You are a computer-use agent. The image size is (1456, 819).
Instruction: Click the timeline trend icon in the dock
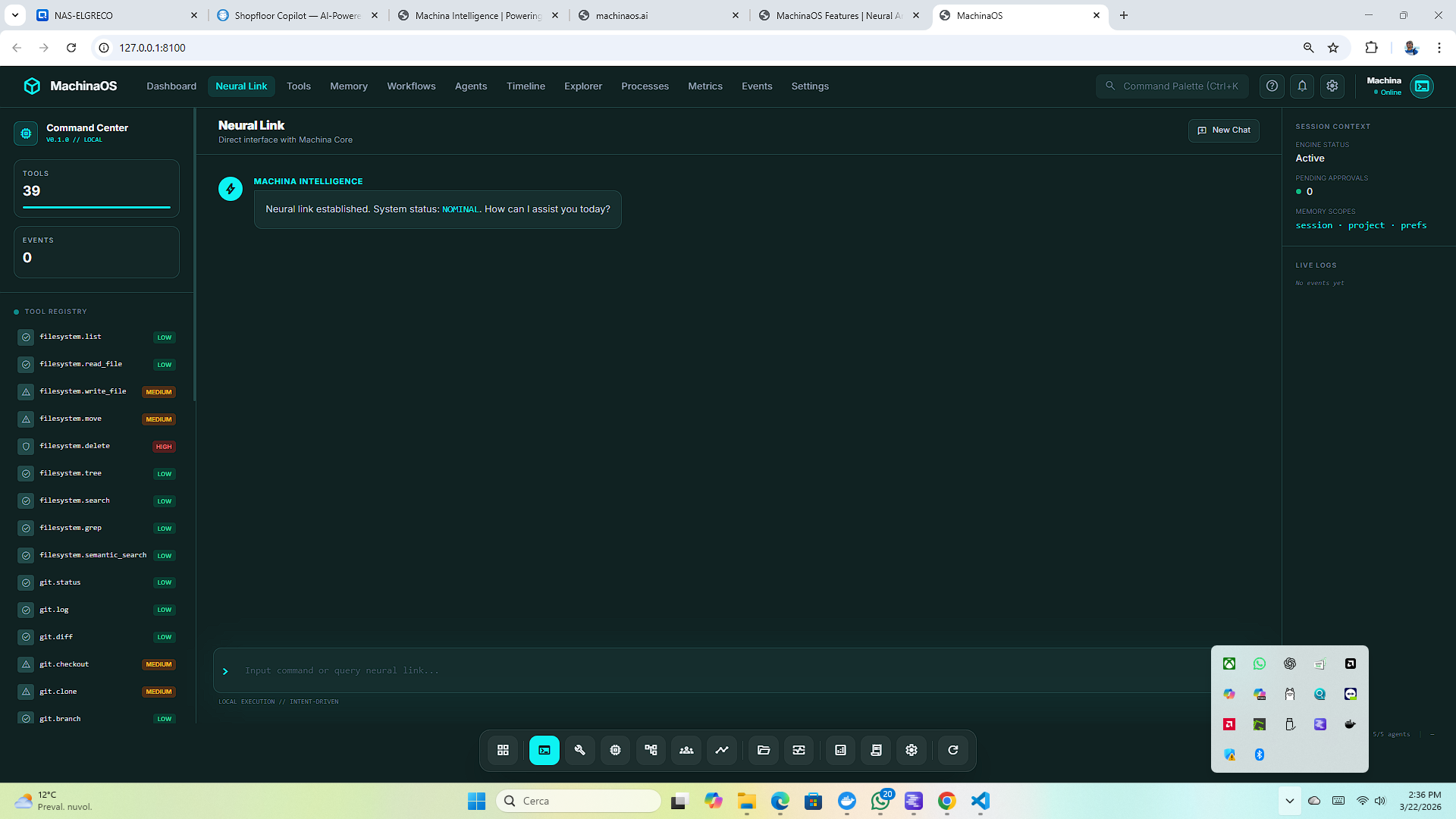click(x=722, y=750)
